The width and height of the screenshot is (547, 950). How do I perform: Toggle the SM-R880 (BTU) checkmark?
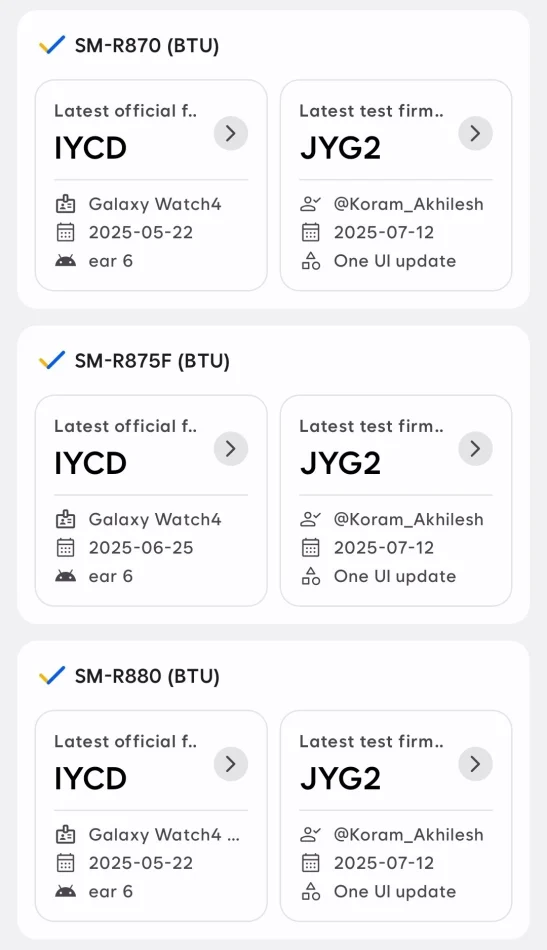52,676
